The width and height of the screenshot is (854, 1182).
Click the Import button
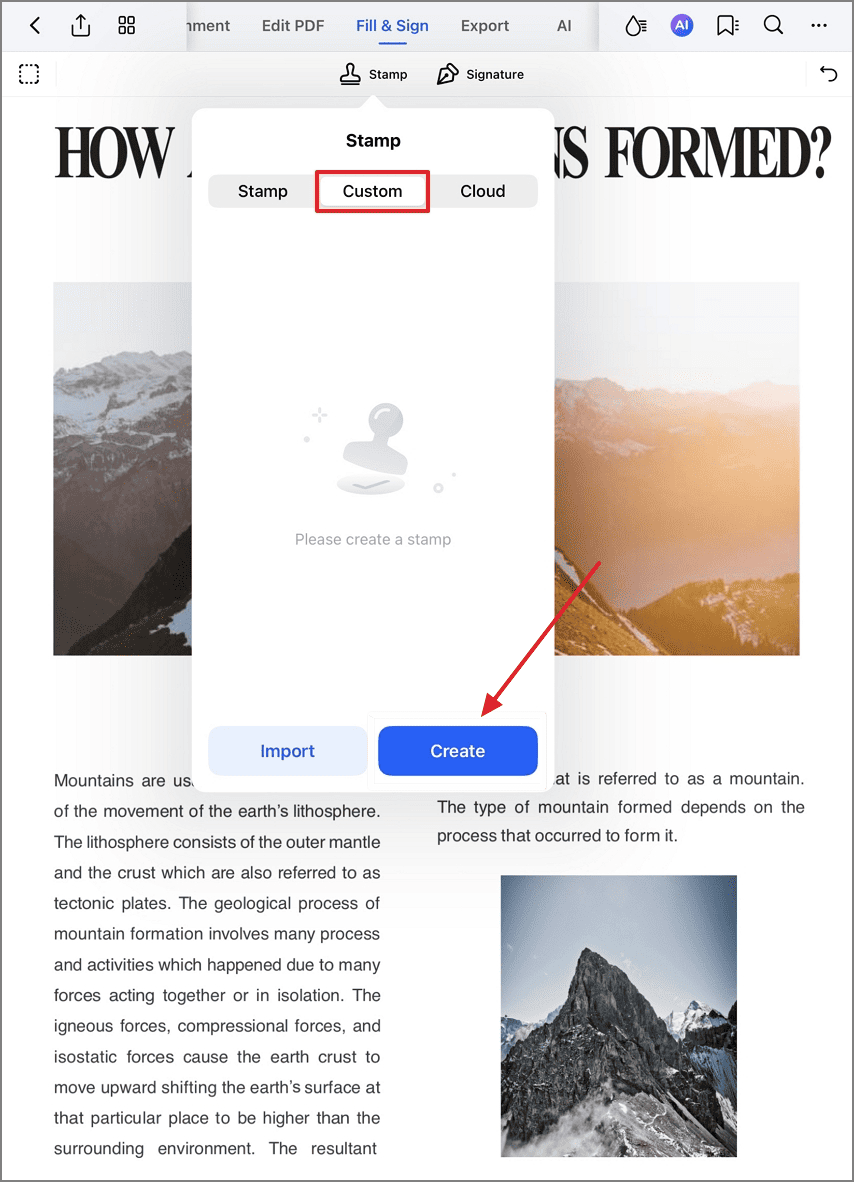click(287, 751)
